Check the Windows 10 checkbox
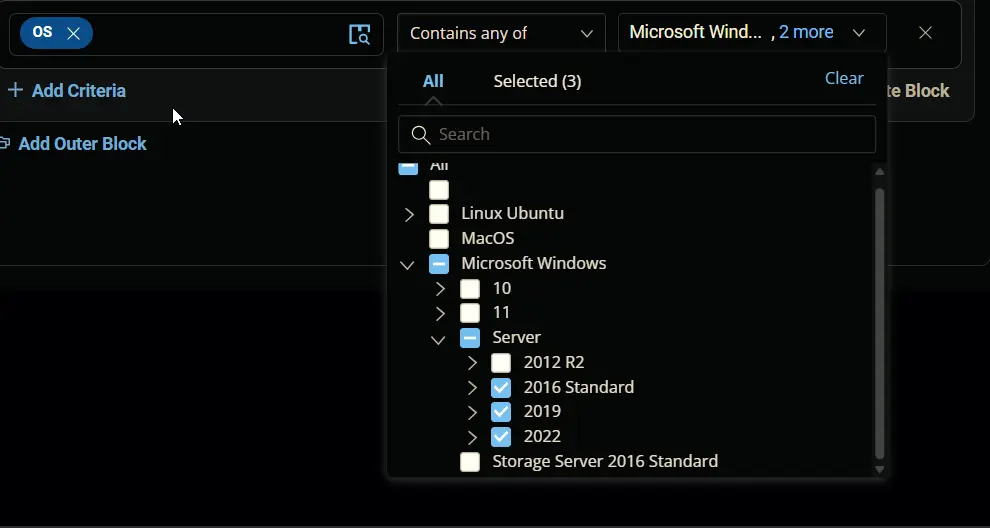 470,289
